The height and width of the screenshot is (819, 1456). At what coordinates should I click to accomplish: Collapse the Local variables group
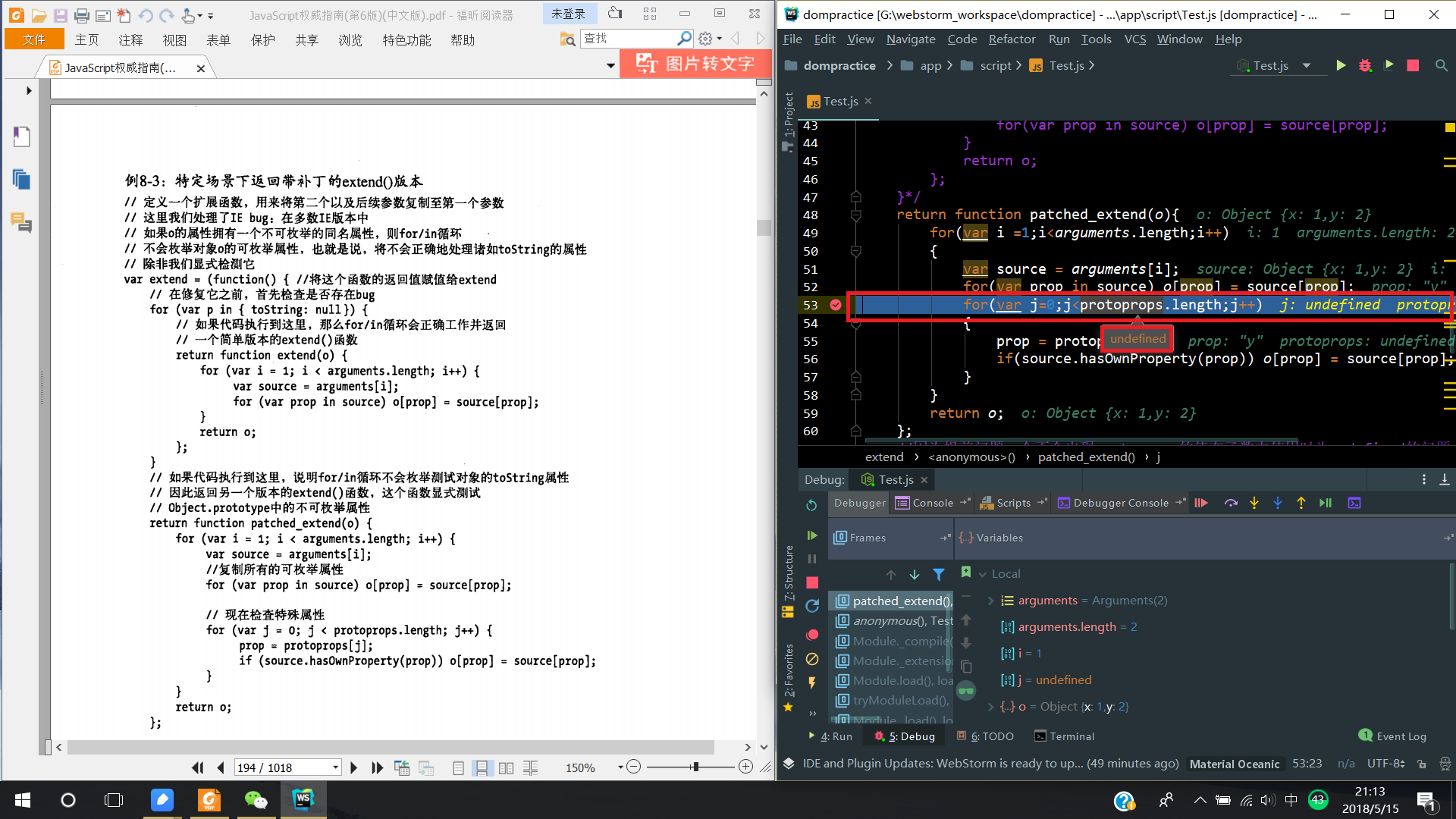(x=983, y=574)
